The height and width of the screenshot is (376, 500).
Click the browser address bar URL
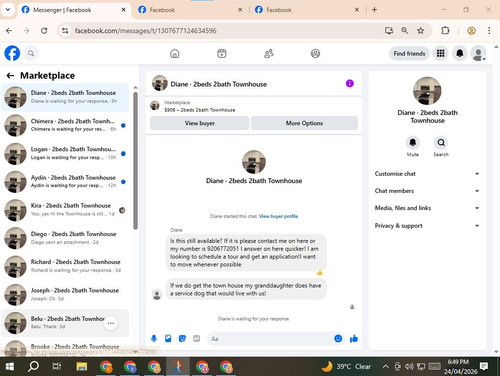click(x=145, y=31)
